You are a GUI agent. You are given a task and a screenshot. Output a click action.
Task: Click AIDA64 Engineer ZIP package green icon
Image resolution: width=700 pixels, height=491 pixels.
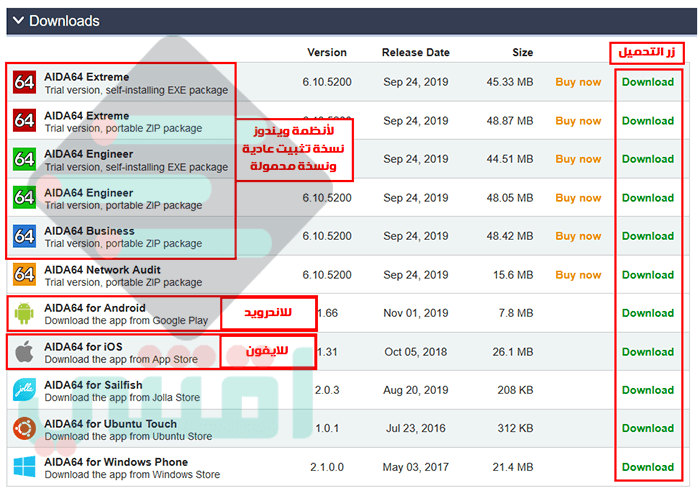[24, 198]
